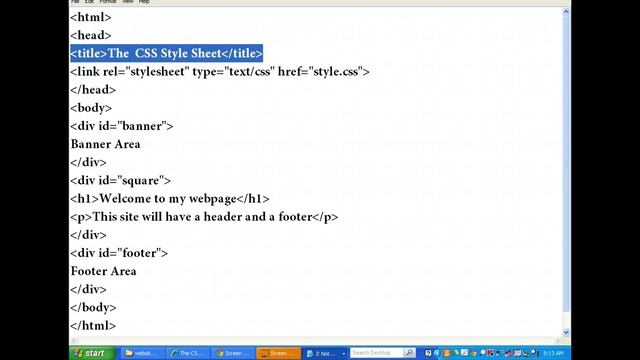The width and height of the screenshot is (640, 360).
Task: Click the system clock showing 8:13 AM
Action: 553,353
